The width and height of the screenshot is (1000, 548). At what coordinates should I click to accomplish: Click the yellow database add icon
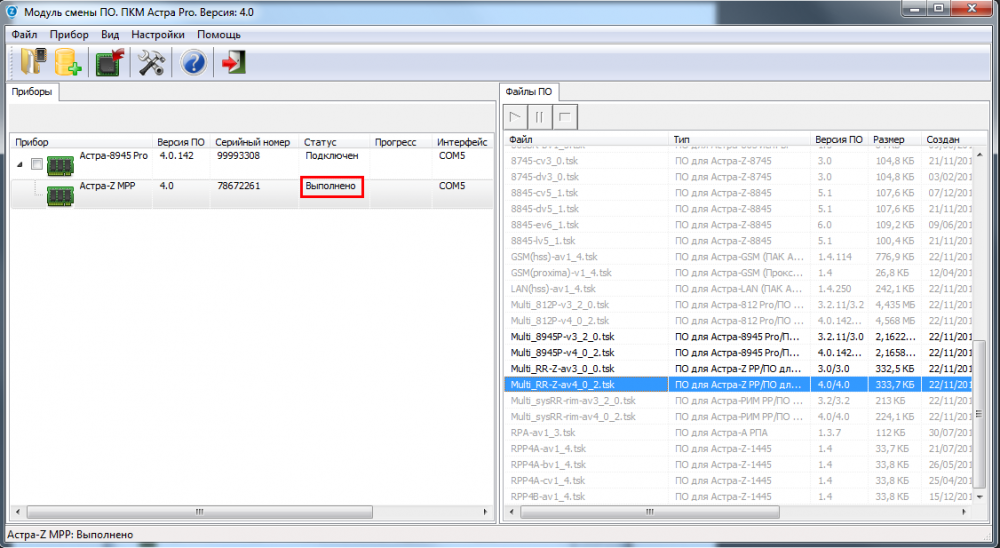pyautogui.click(x=67, y=63)
